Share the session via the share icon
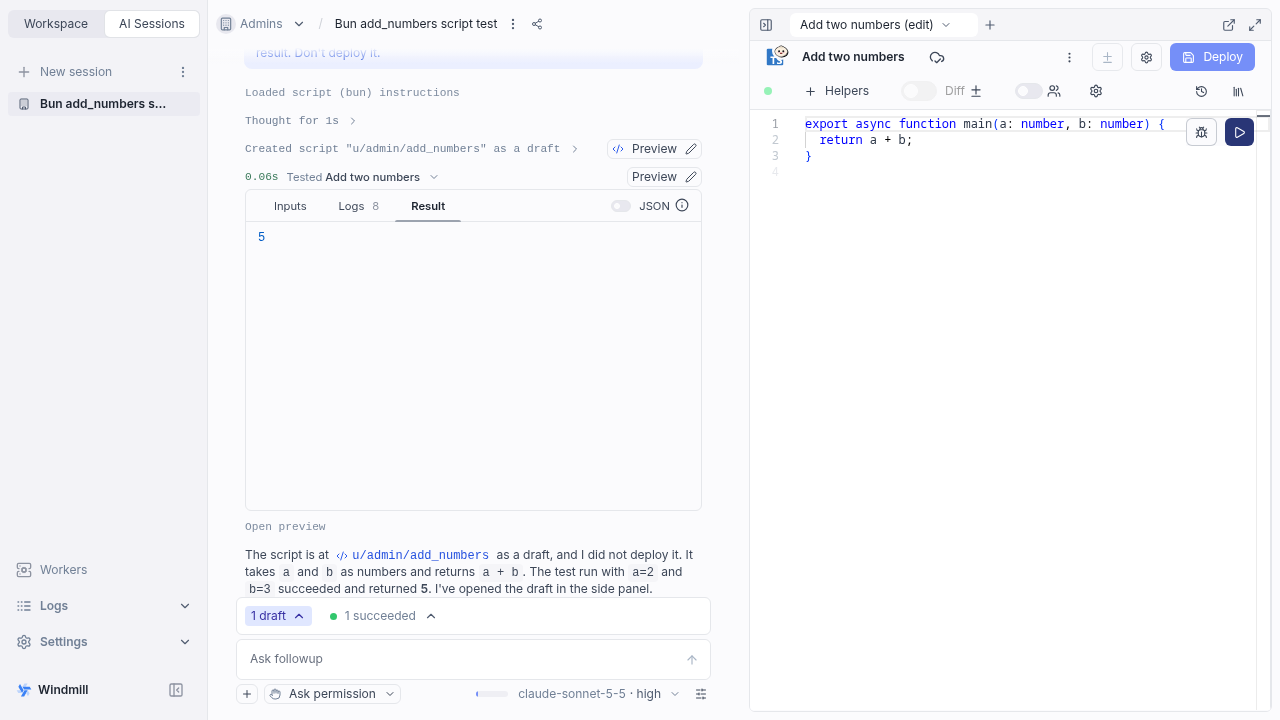 pyautogui.click(x=537, y=24)
